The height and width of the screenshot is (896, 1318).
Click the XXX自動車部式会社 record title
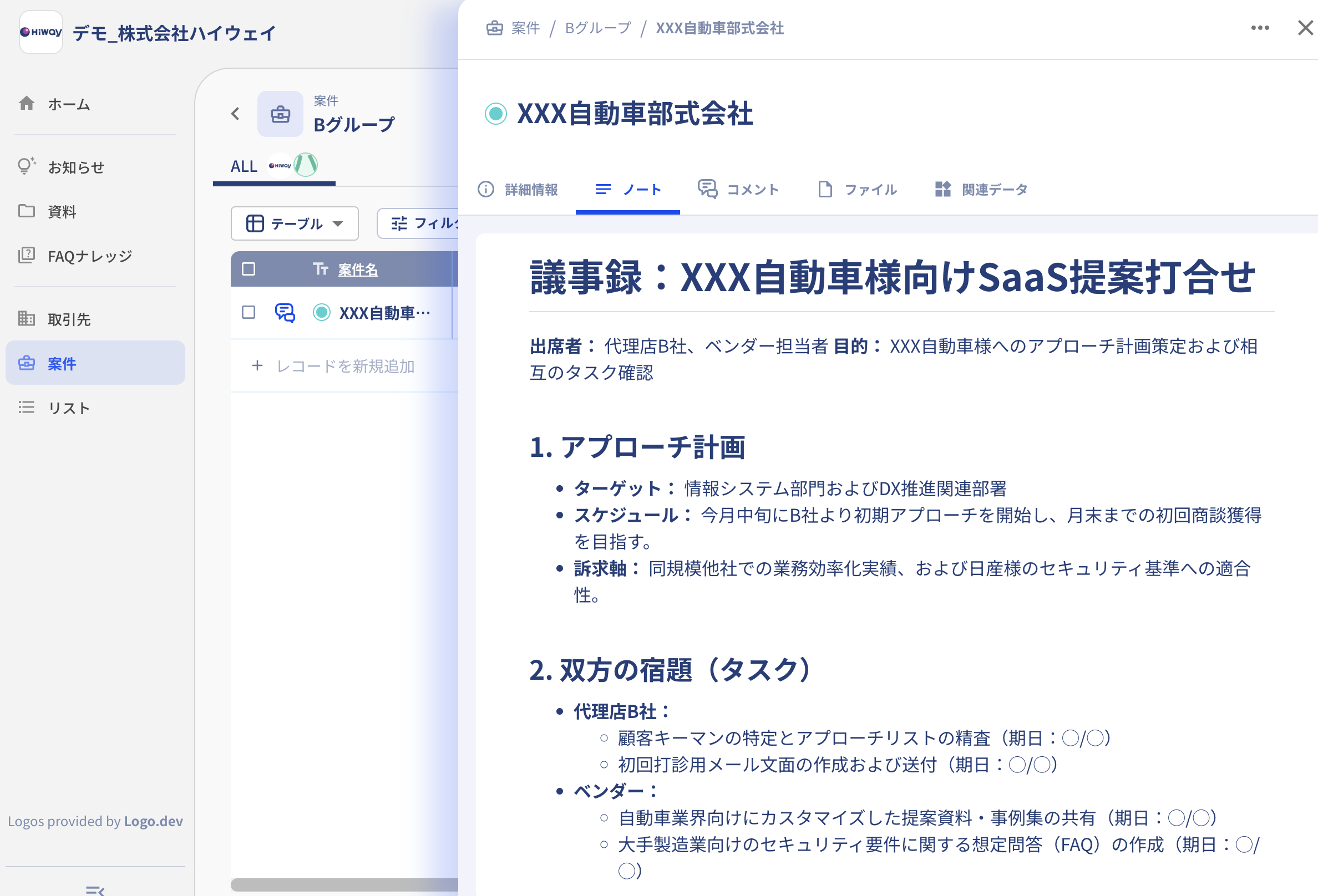635,114
